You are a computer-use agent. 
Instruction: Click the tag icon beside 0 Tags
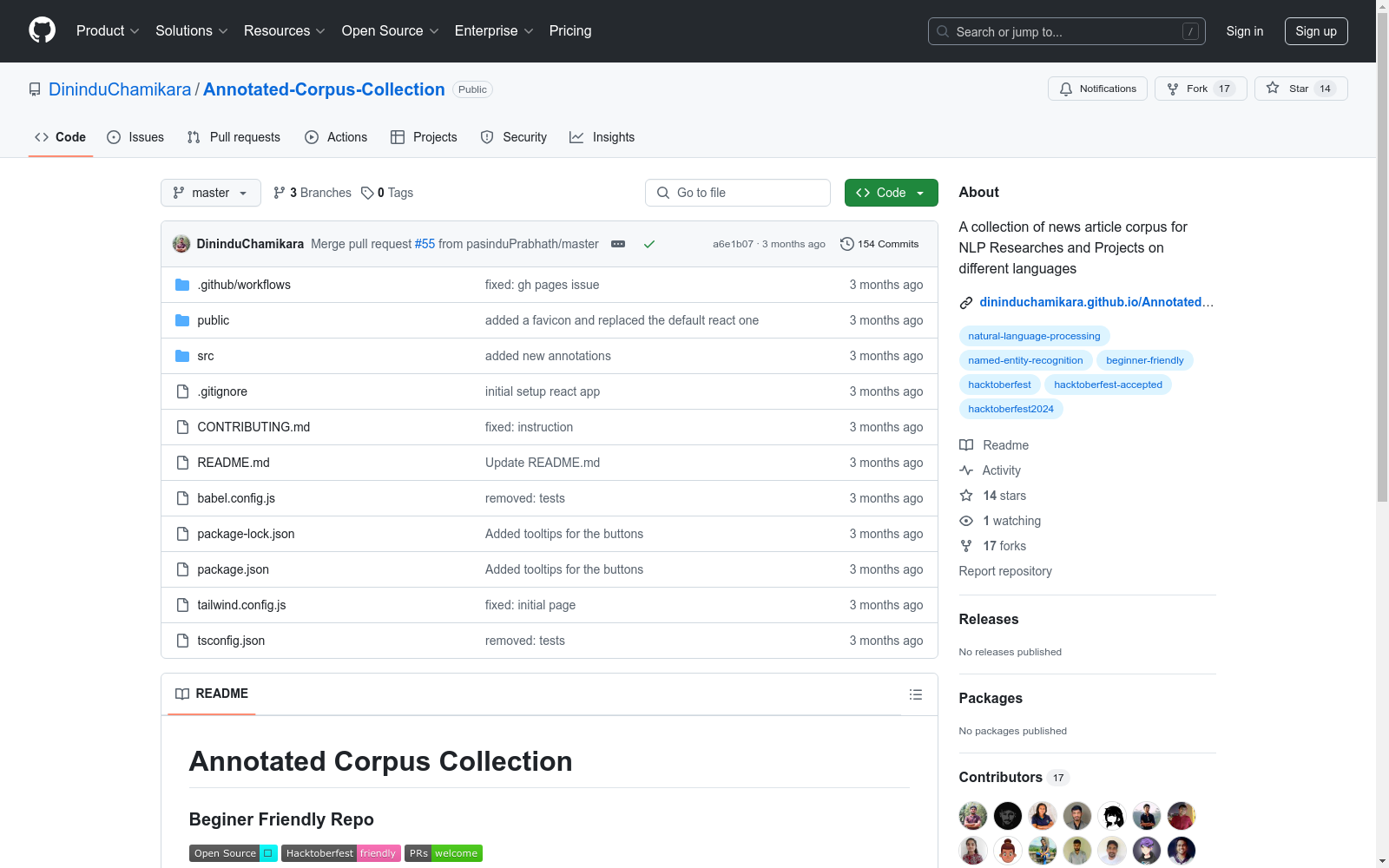coord(367,193)
